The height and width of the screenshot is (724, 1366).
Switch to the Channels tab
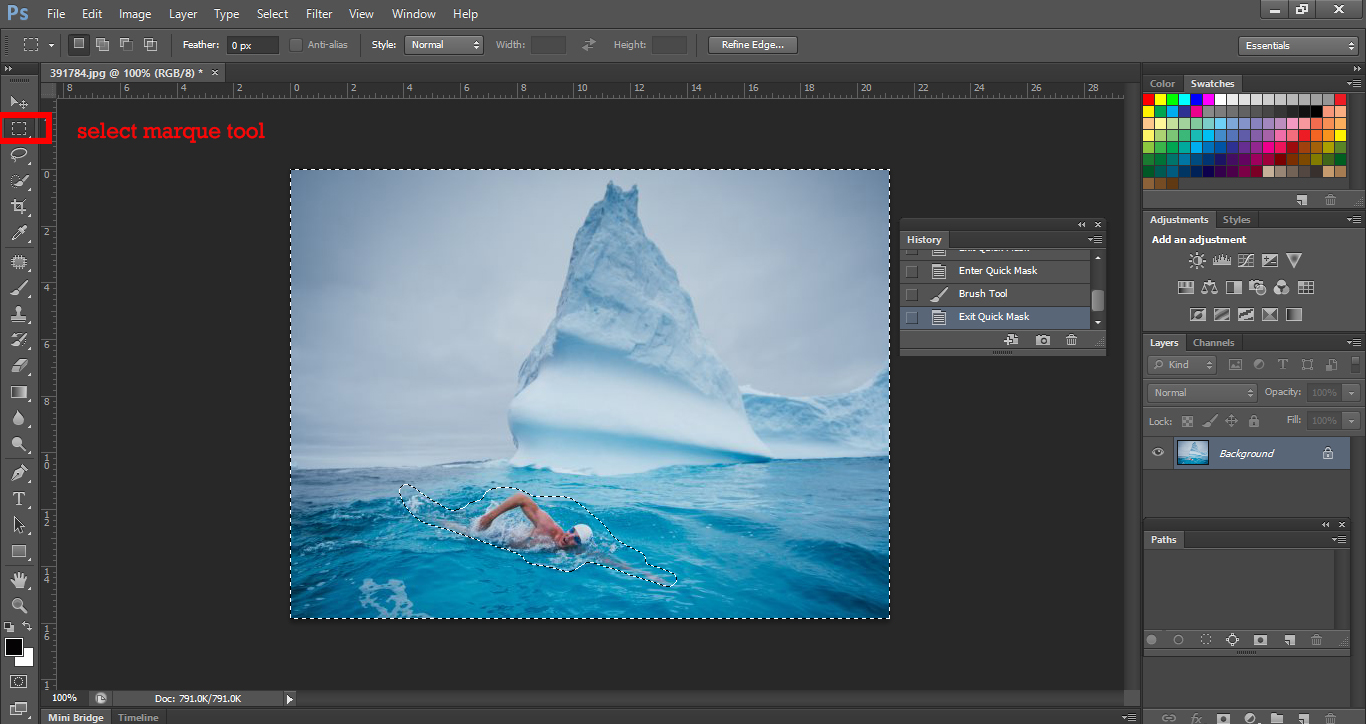pos(1213,343)
